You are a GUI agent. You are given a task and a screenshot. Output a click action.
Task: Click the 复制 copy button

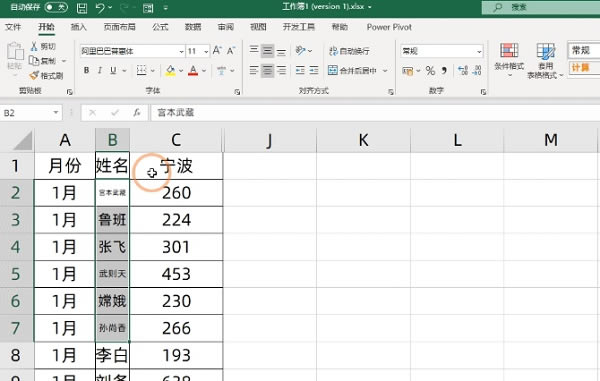pyautogui.click(x=43, y=60)
